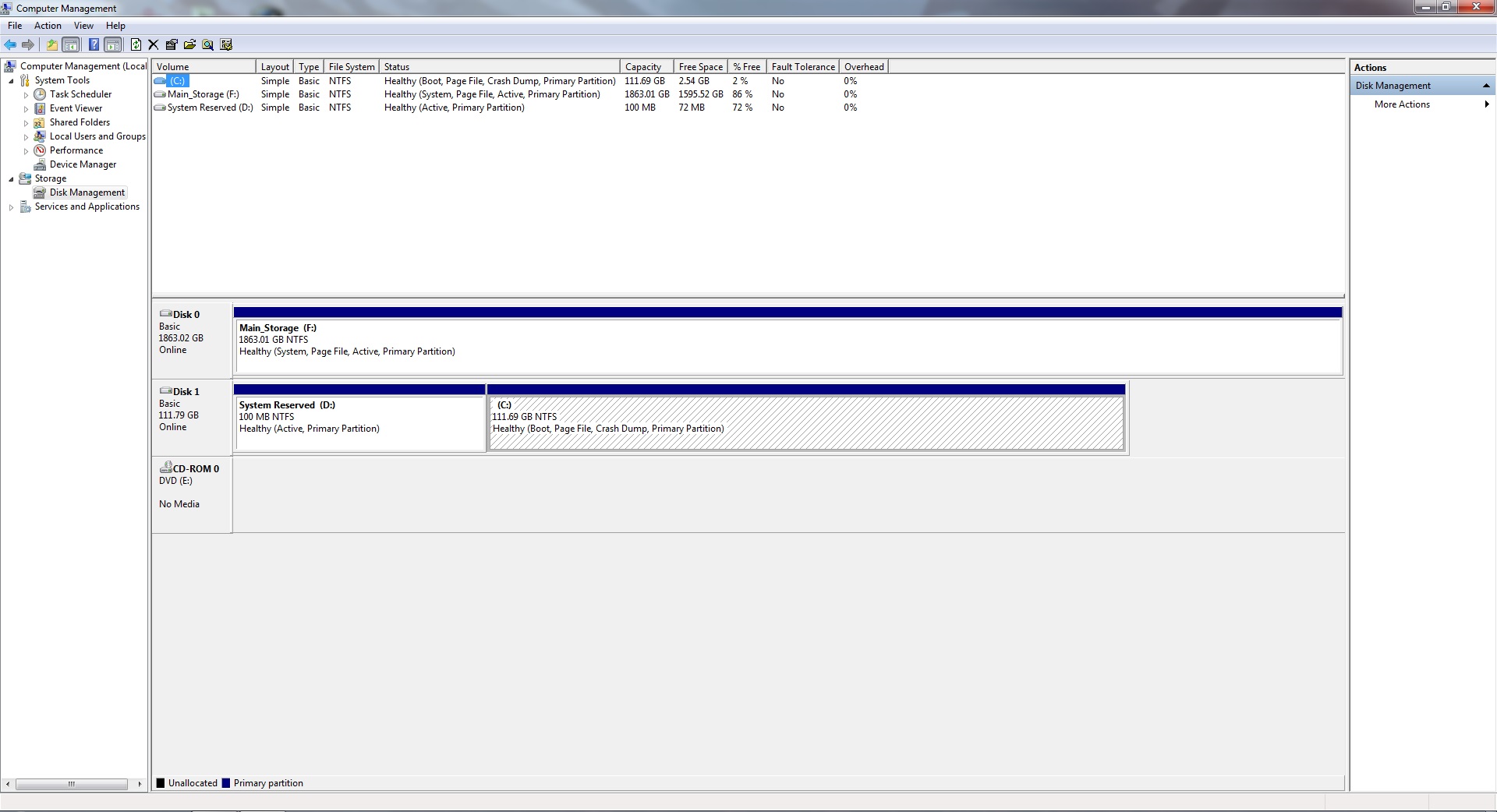The image size is (1497, 812).
Task: Sort by the Free Space column header
Action: tap(701, 67)
